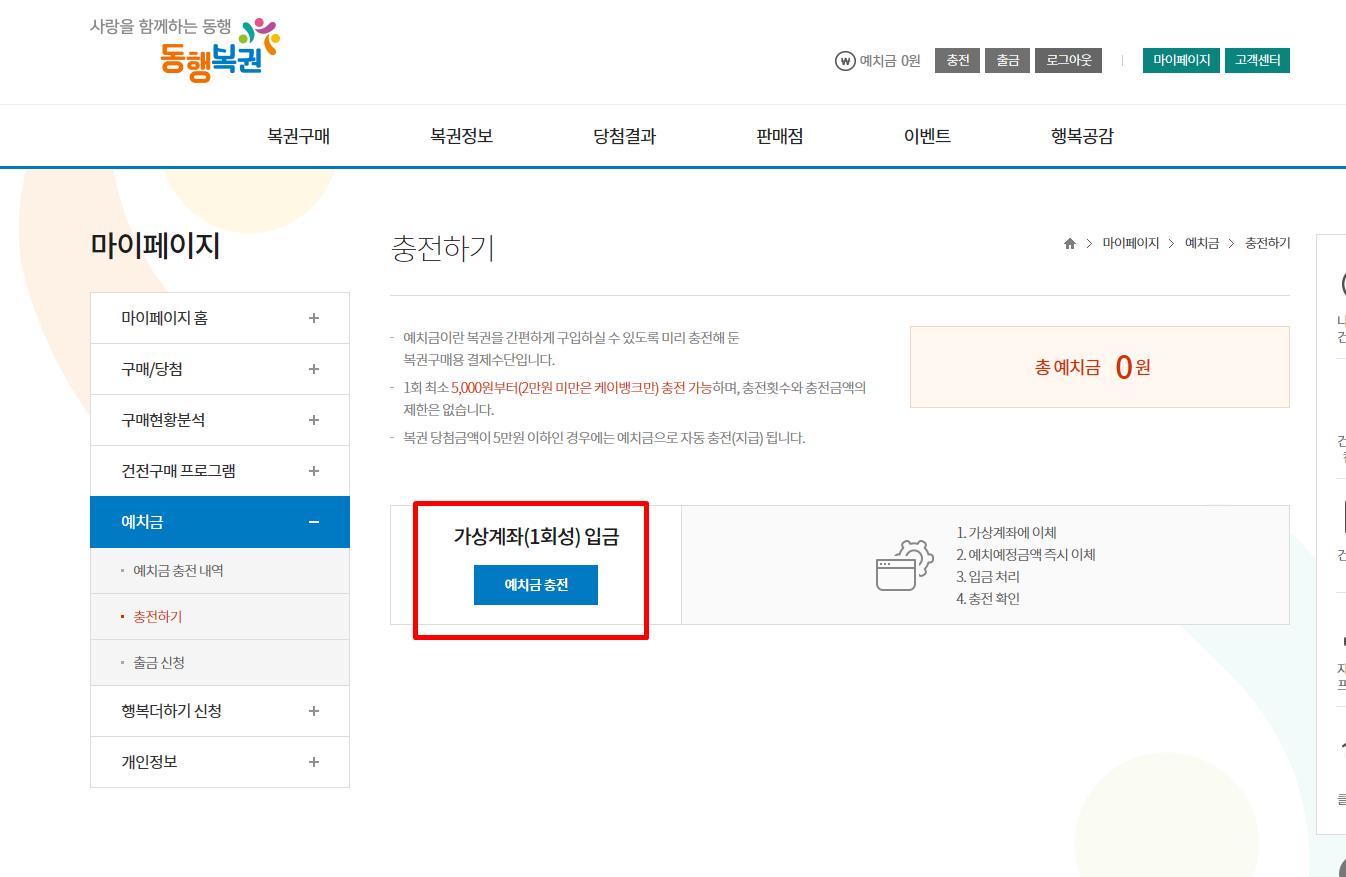This screenshot has width=1346, height=877.
Task: Expand 행복더하기 신청 plus icon
Action: click(x=314, y=711)
